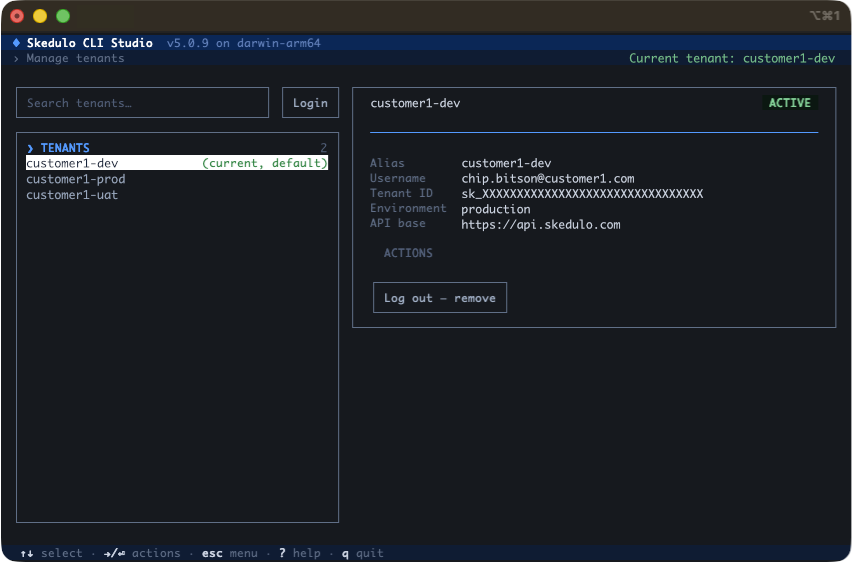Click the green zoom window button
Image resolution: width=853 pixels, height=563 pixels.
tap(63, 16)
